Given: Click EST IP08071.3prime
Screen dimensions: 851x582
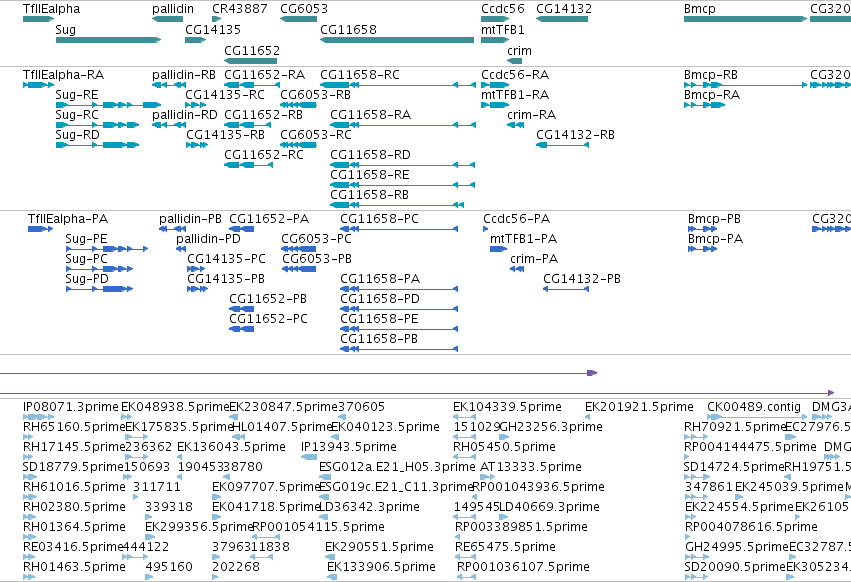Looking at the screenshot, I should 39,417.
